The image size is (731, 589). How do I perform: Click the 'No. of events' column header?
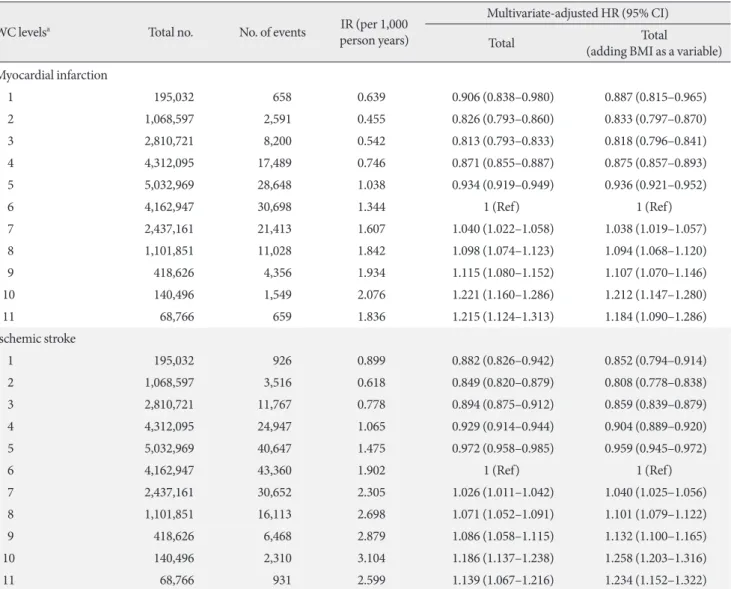coord(272,32)
